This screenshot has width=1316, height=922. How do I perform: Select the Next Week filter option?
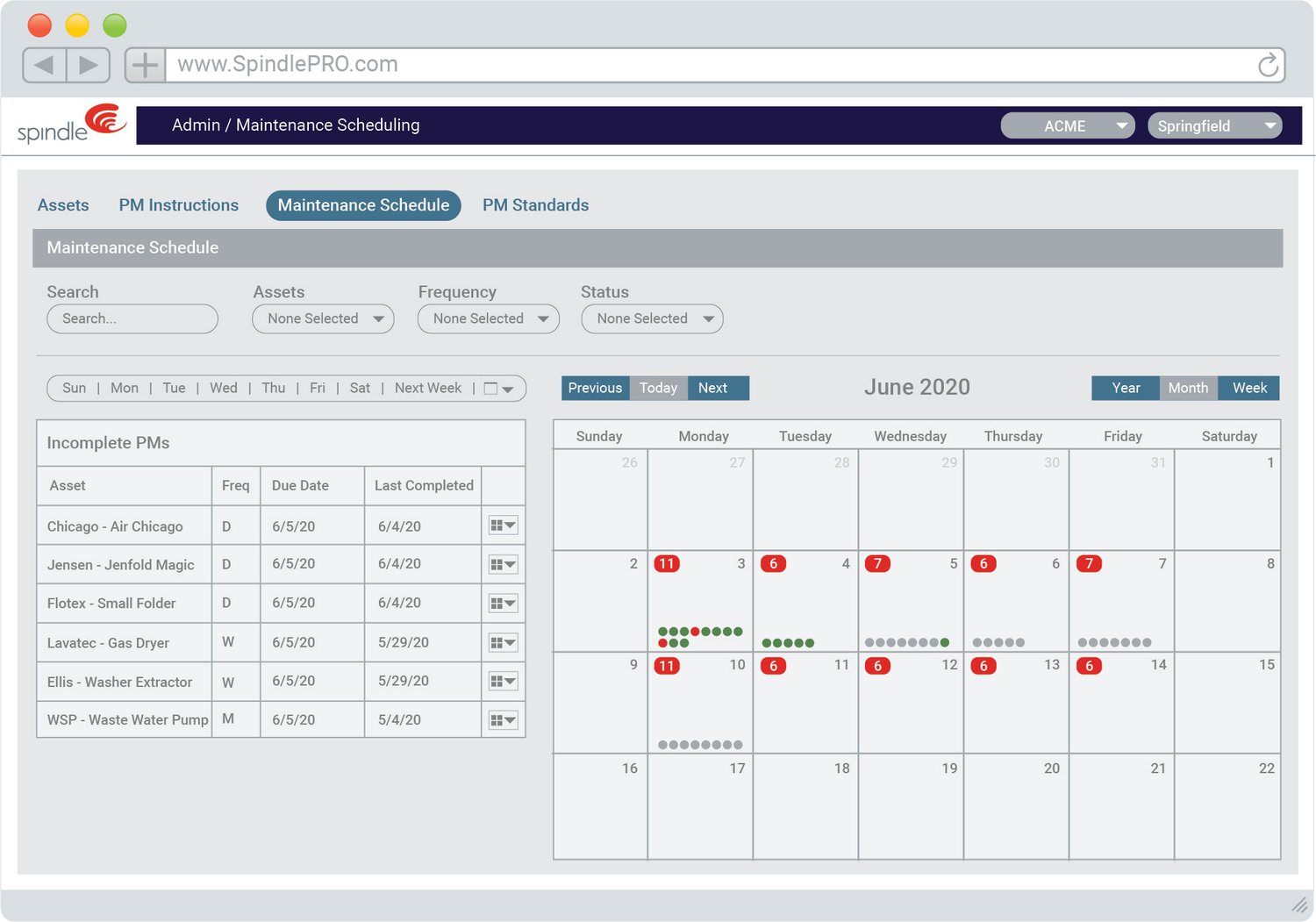coord(428,388)
